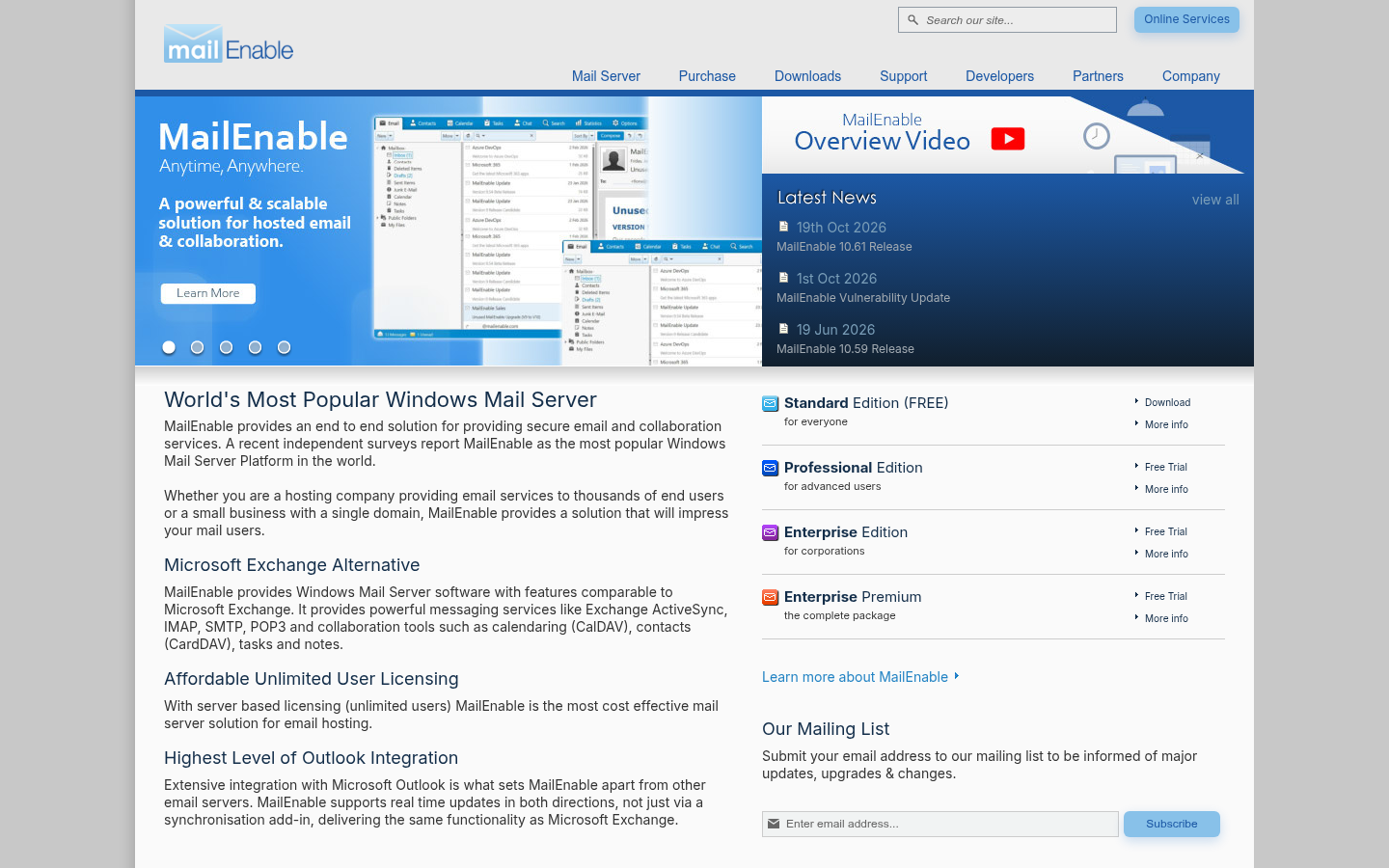Open the Company menu
Image resolution: width=1389 pixels, height=868 pixels.
pos(1191,76)
